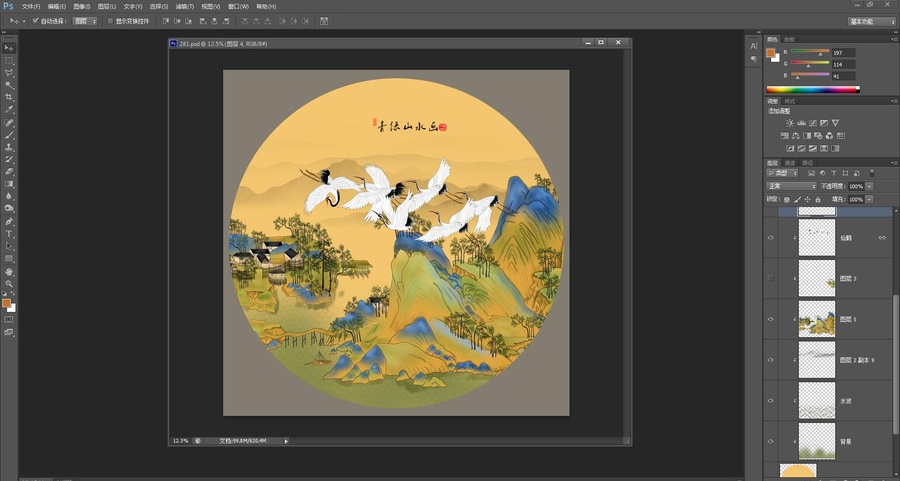The width and height of the screenshot is (900, 481).
Task: Open the 填充 fill arrow
Action: pos(870,199)
